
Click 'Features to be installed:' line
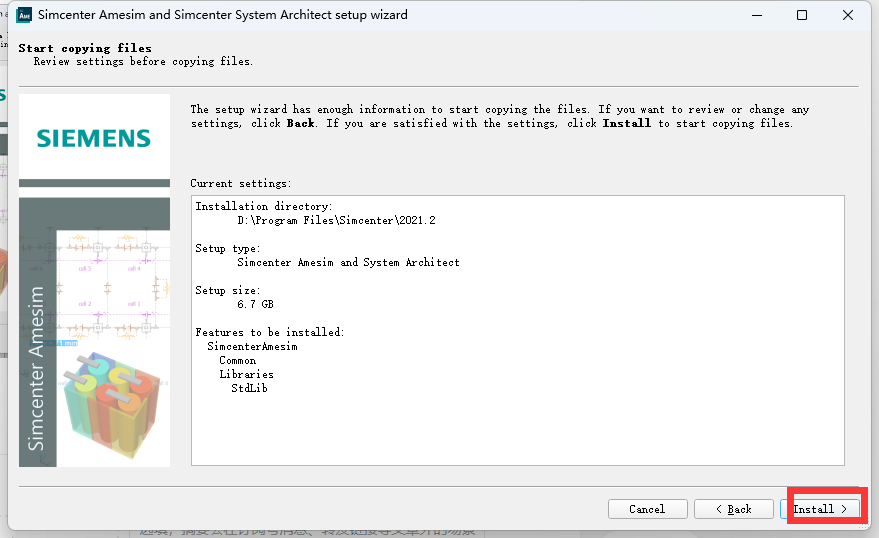pyautogui.click(x=270, y=332)
